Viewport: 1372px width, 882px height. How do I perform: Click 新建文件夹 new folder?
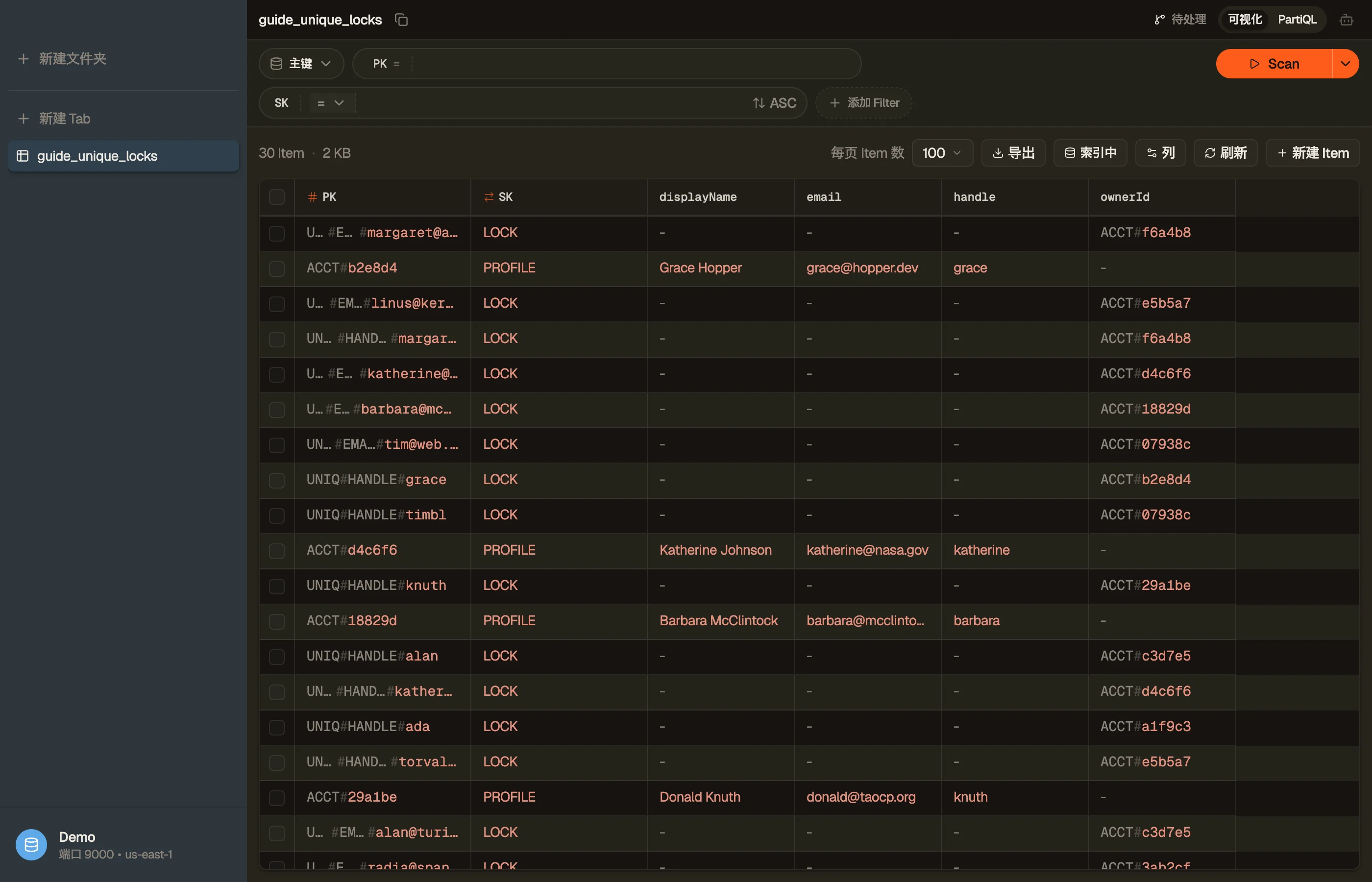[62, 58]
